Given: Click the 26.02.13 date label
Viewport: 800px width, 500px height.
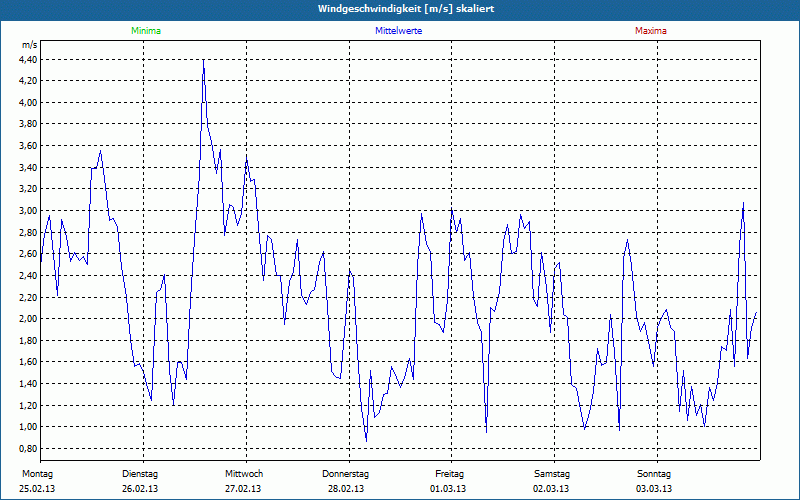Looking at the screenshot, I should (x=140, y=489).
